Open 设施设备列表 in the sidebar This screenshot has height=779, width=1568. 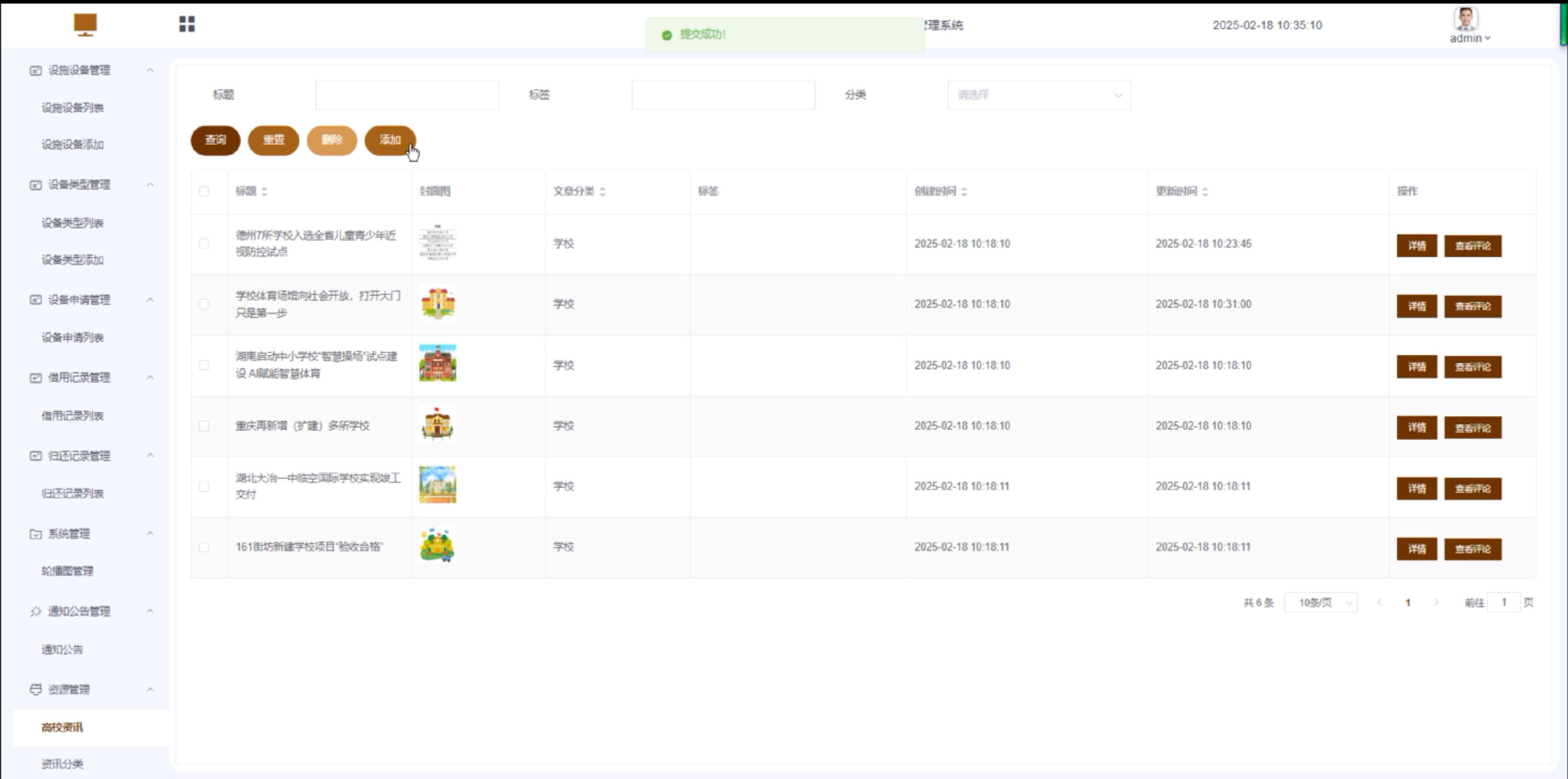(x=73, y=108)
